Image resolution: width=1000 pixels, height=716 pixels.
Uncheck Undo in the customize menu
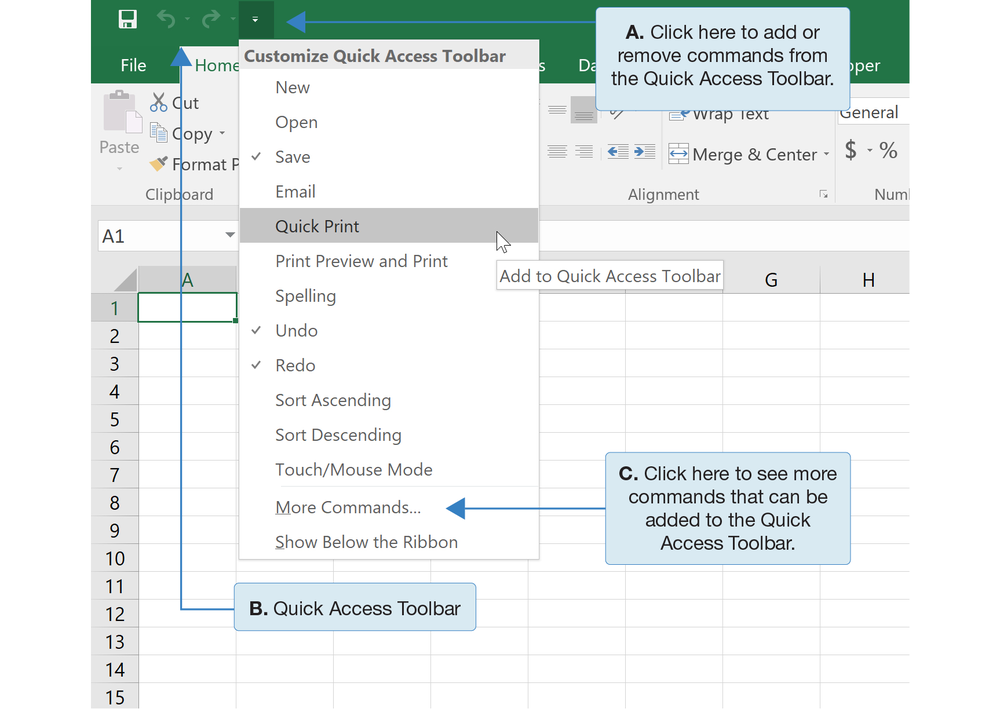point(296,331)
